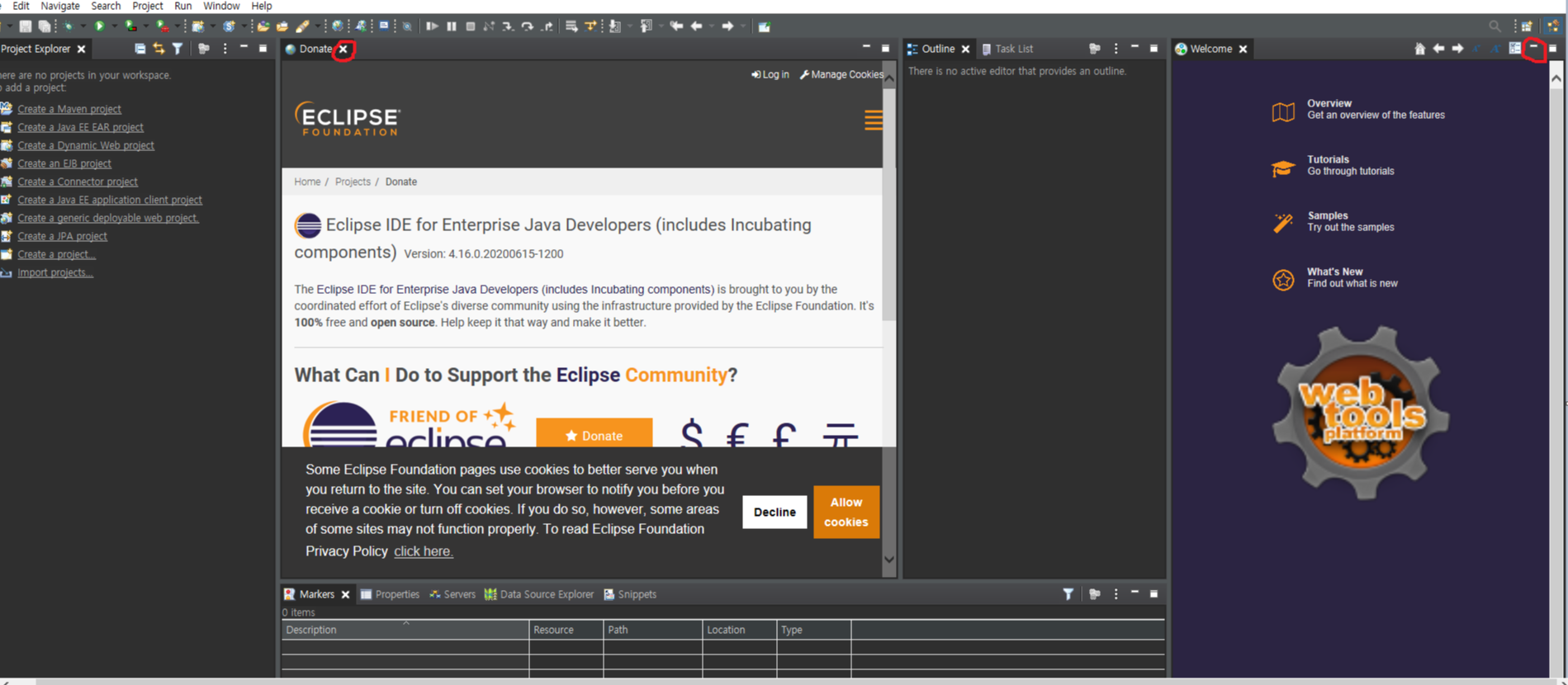The width and height of the screenshot is (1568, 685).
Task: Expand the Forward history dropdown arrow
Action: (x=742, y=26)
